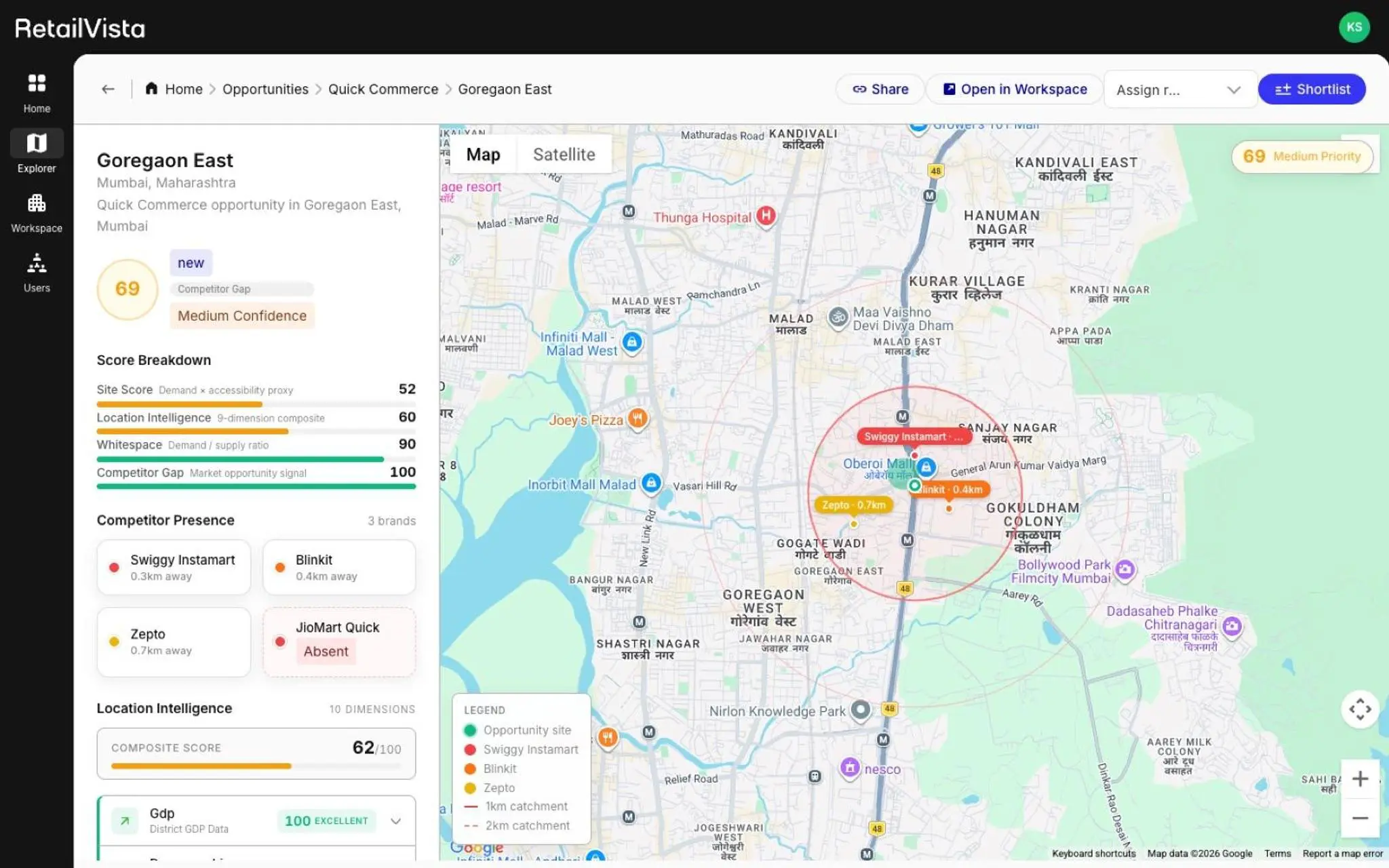
Task: Zoom in with the plus map button
Action: (1360, 779)
